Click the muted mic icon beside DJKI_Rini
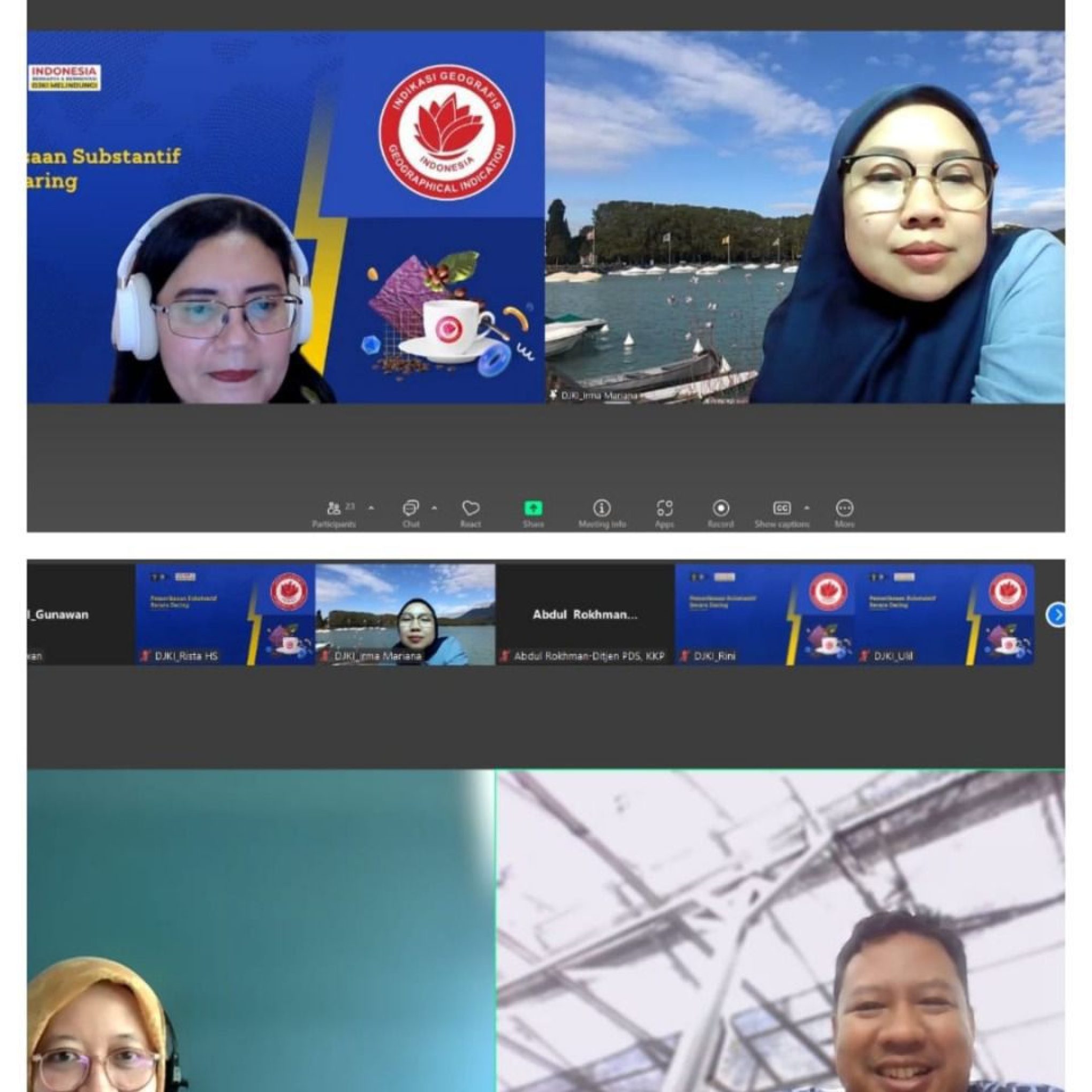This screenshot has height=1092, width=1092. coord(685,656)
